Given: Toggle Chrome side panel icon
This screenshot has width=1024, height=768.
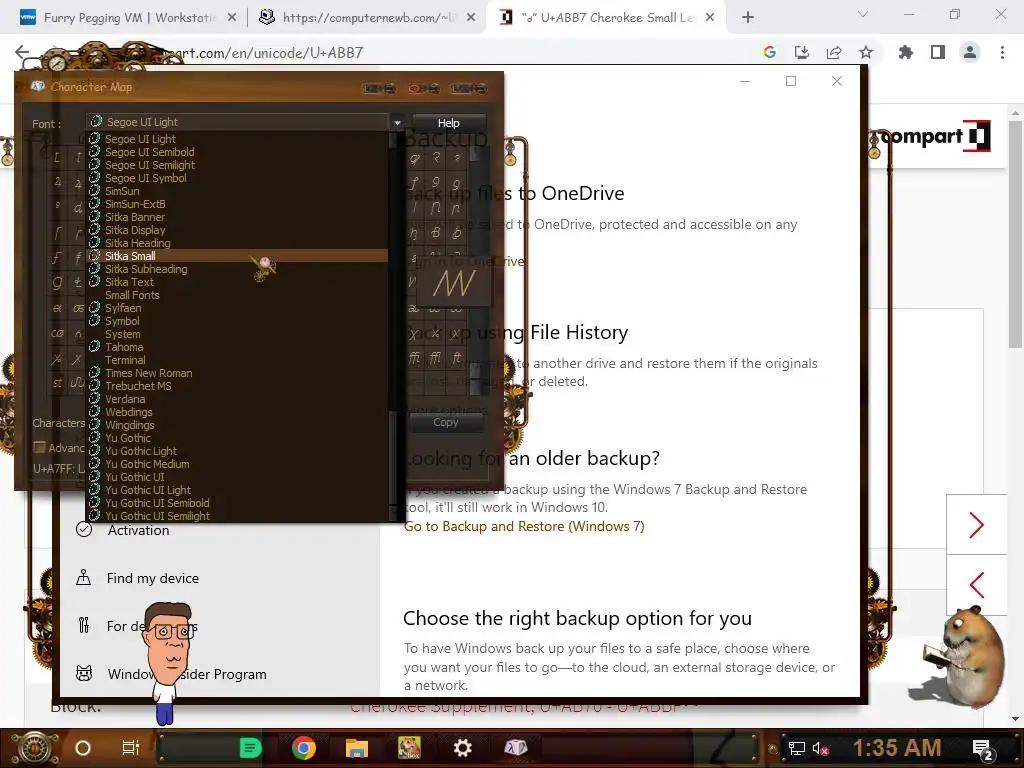Looking at the screenshot, I should pyautogui.click(x=938, y=52).
